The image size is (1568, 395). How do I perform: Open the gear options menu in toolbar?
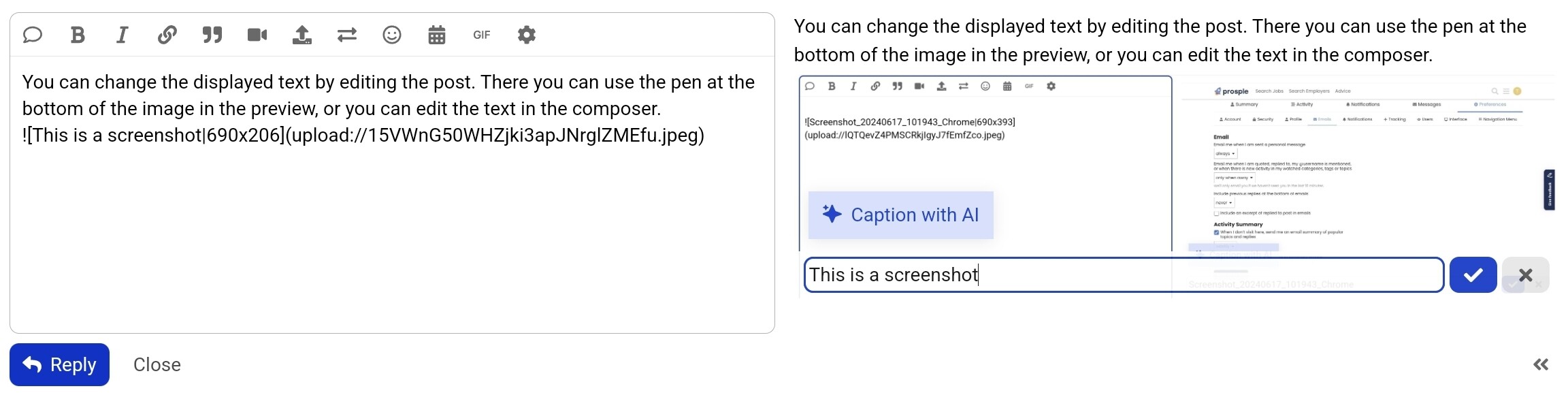pos(527,35)
